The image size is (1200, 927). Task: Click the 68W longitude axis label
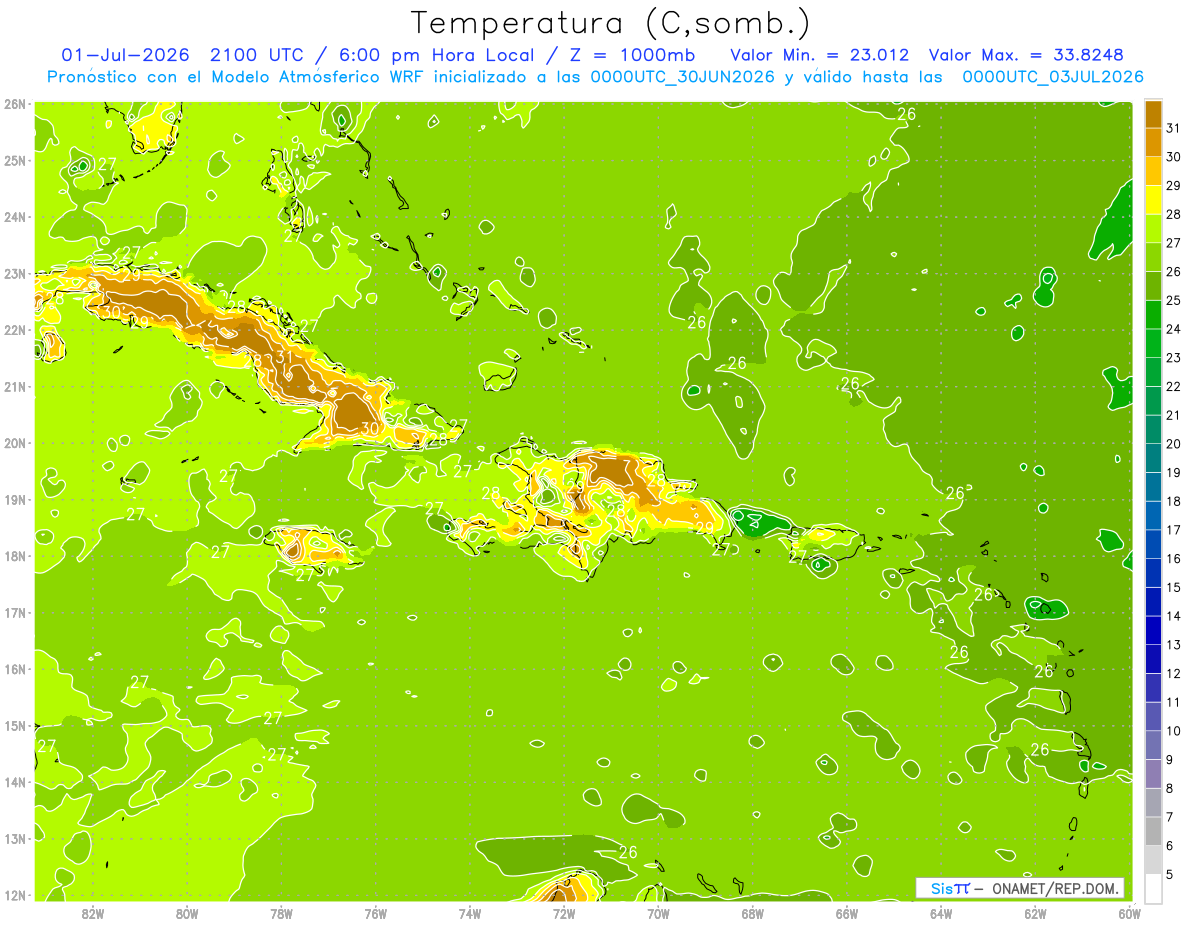tap(753, 914)
